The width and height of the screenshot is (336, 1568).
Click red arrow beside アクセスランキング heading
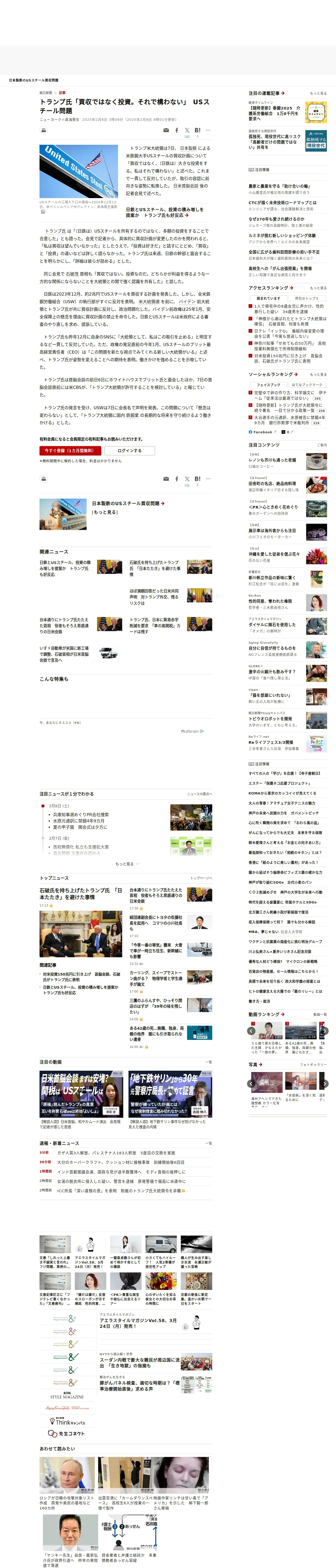click(292, 288)
